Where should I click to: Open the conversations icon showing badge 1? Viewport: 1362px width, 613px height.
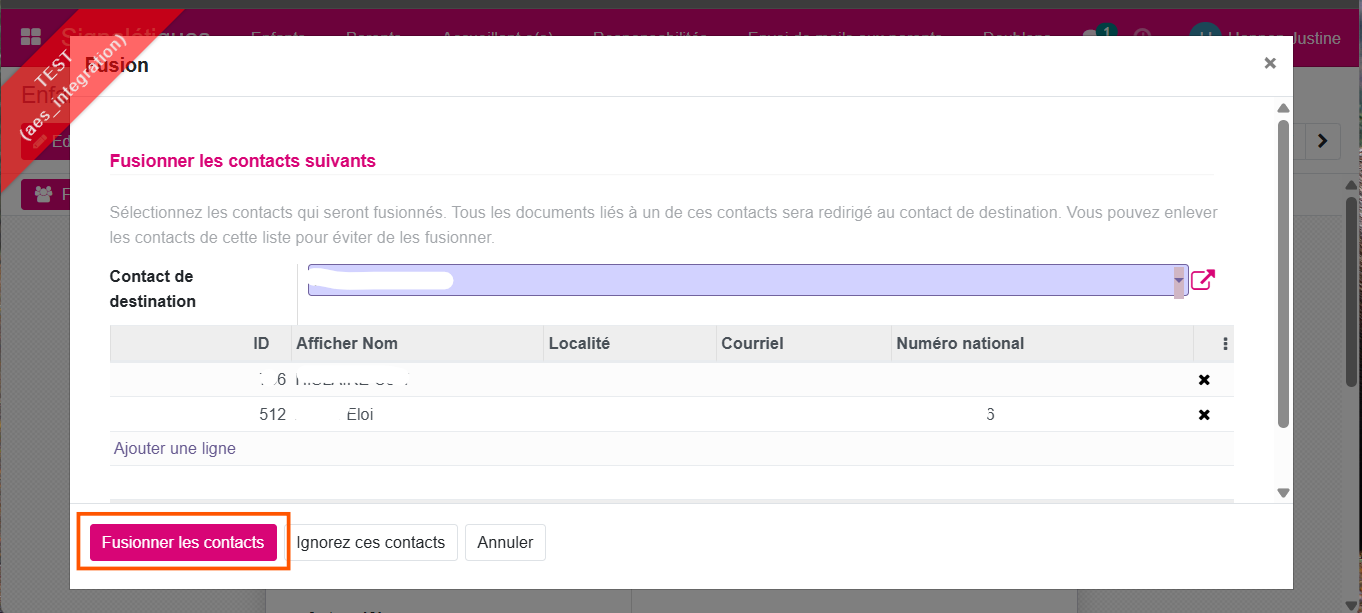[1093, 36]
